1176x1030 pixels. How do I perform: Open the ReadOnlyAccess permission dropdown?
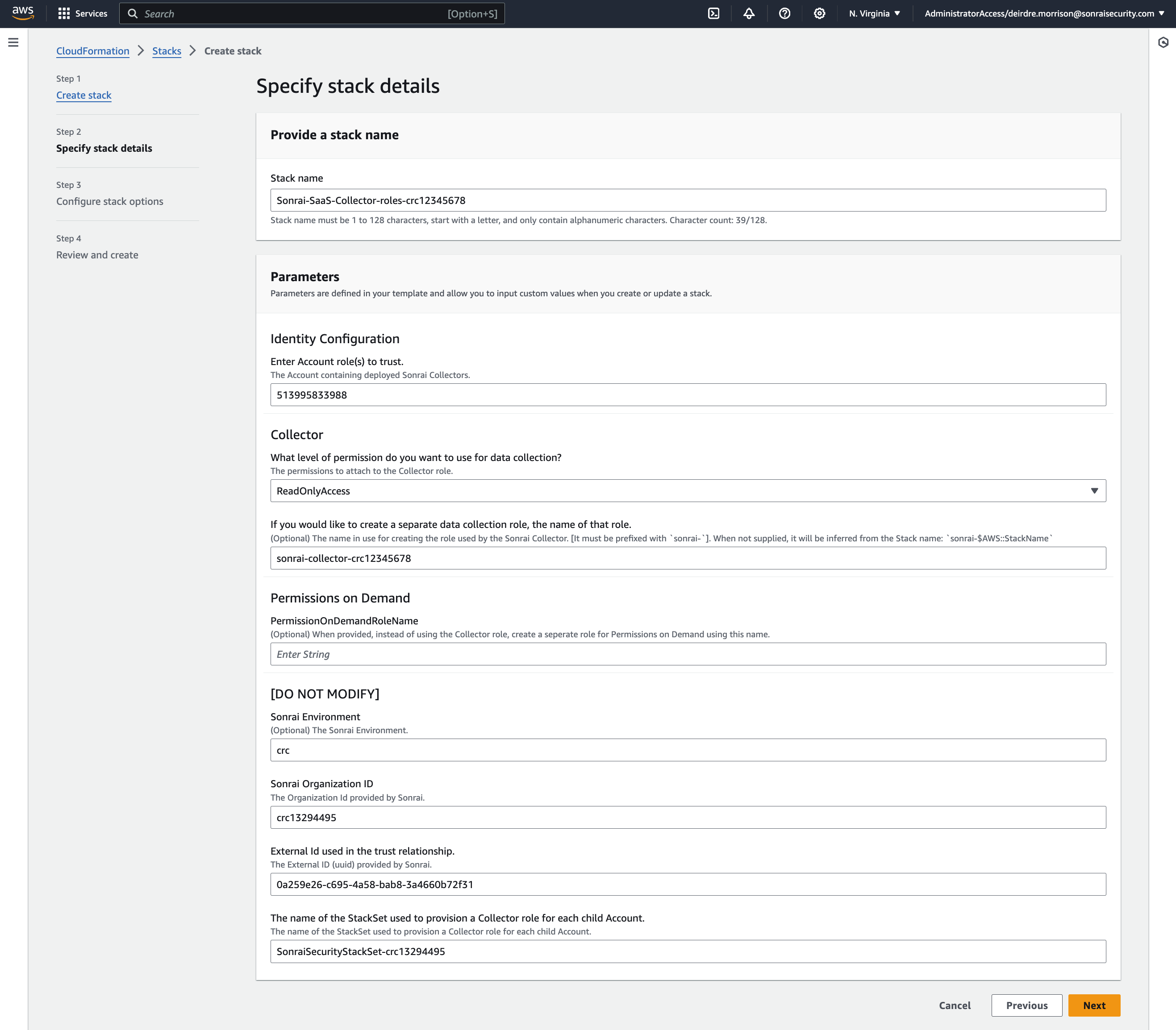[688, 491]
